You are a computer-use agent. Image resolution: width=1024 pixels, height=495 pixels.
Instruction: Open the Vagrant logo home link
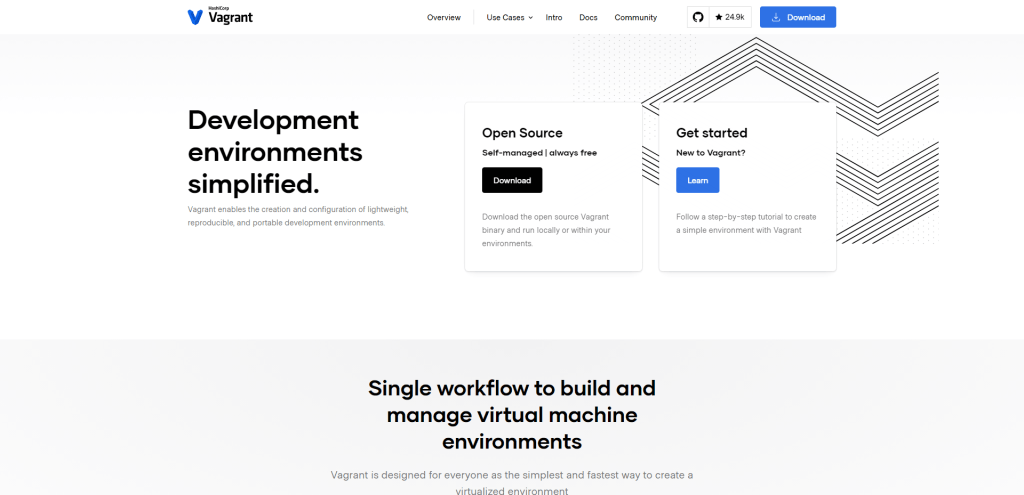220,17
